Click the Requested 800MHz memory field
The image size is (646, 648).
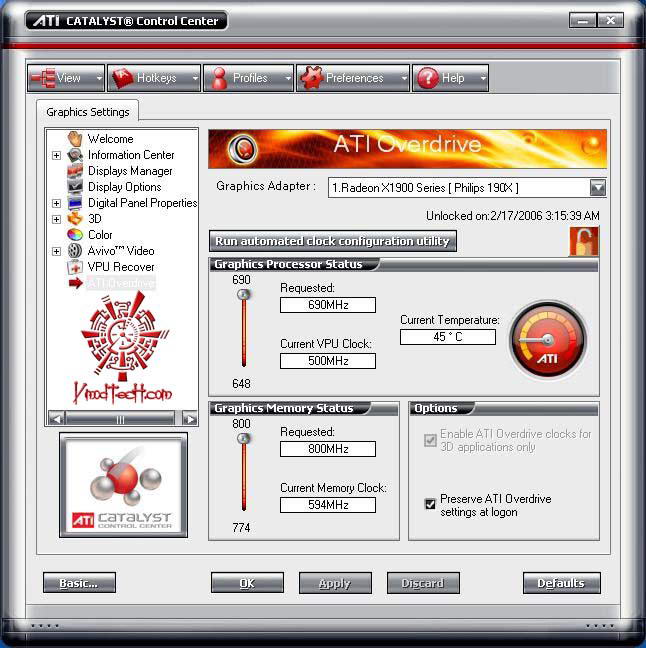328,449
